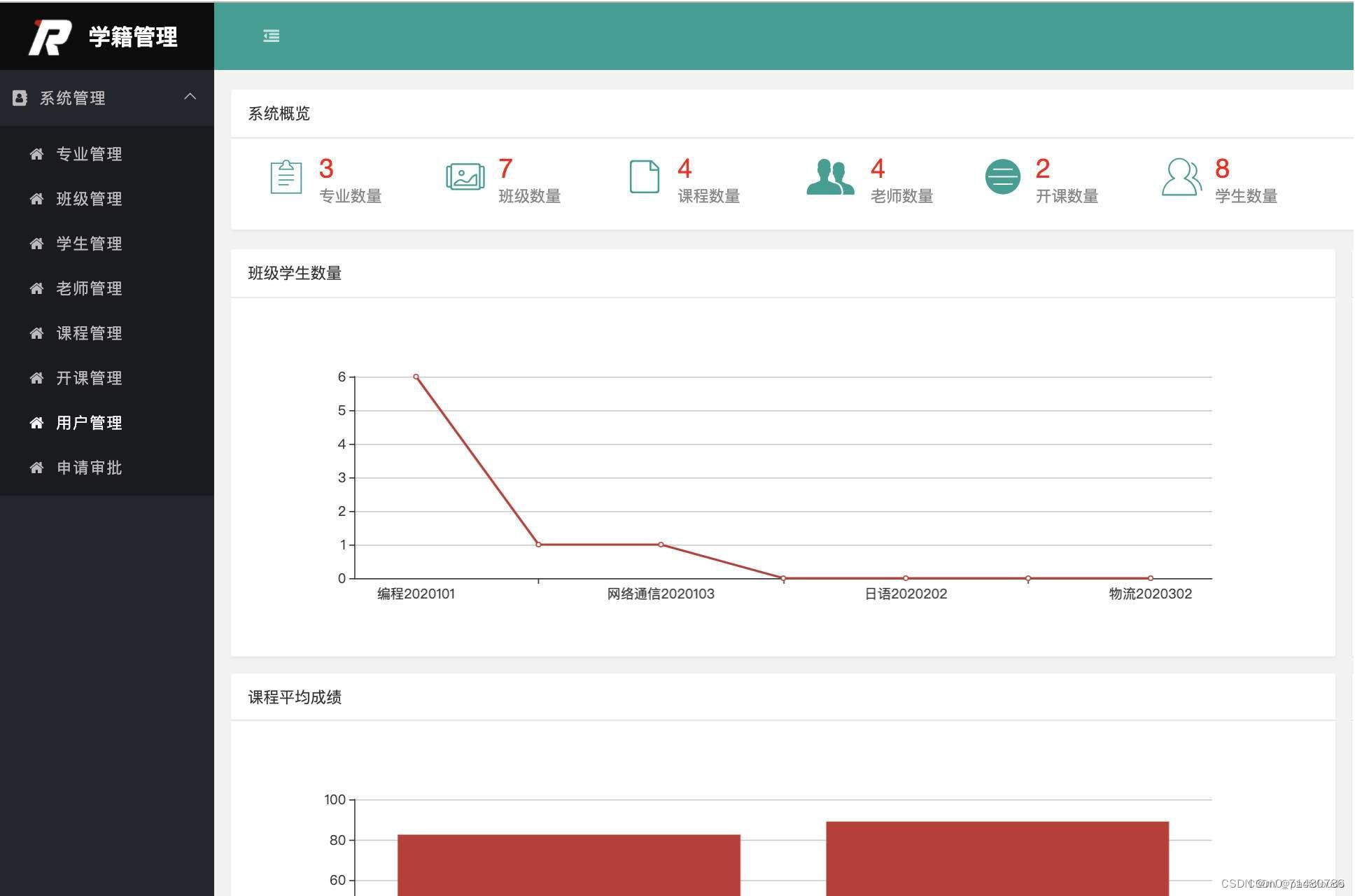This screenshot has height=896, width=1355.
Task: Click the round lines icon for 开课数量
Action: click(1002, 177)
